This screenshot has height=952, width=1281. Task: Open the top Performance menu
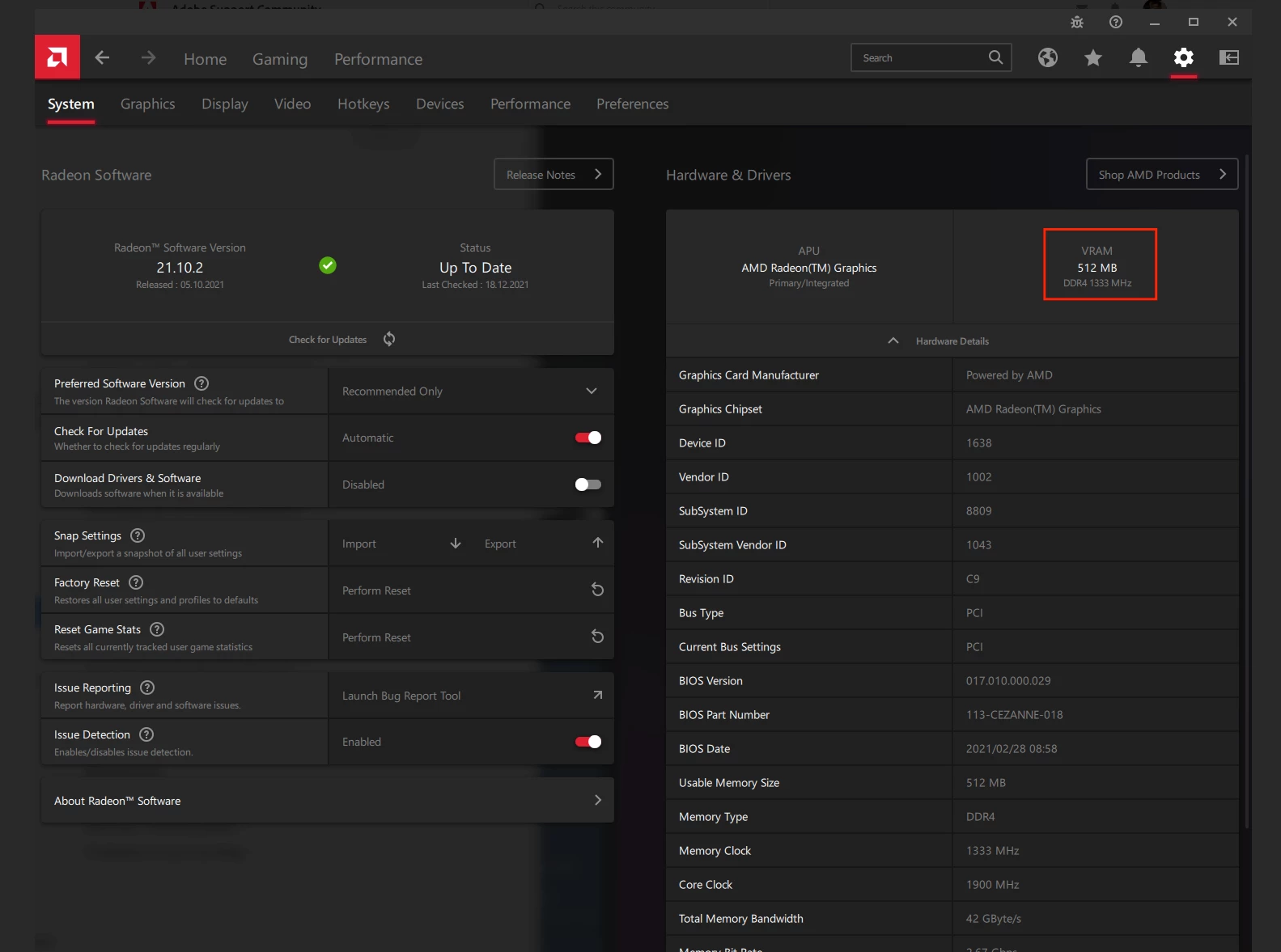click(x=379, y=59)
